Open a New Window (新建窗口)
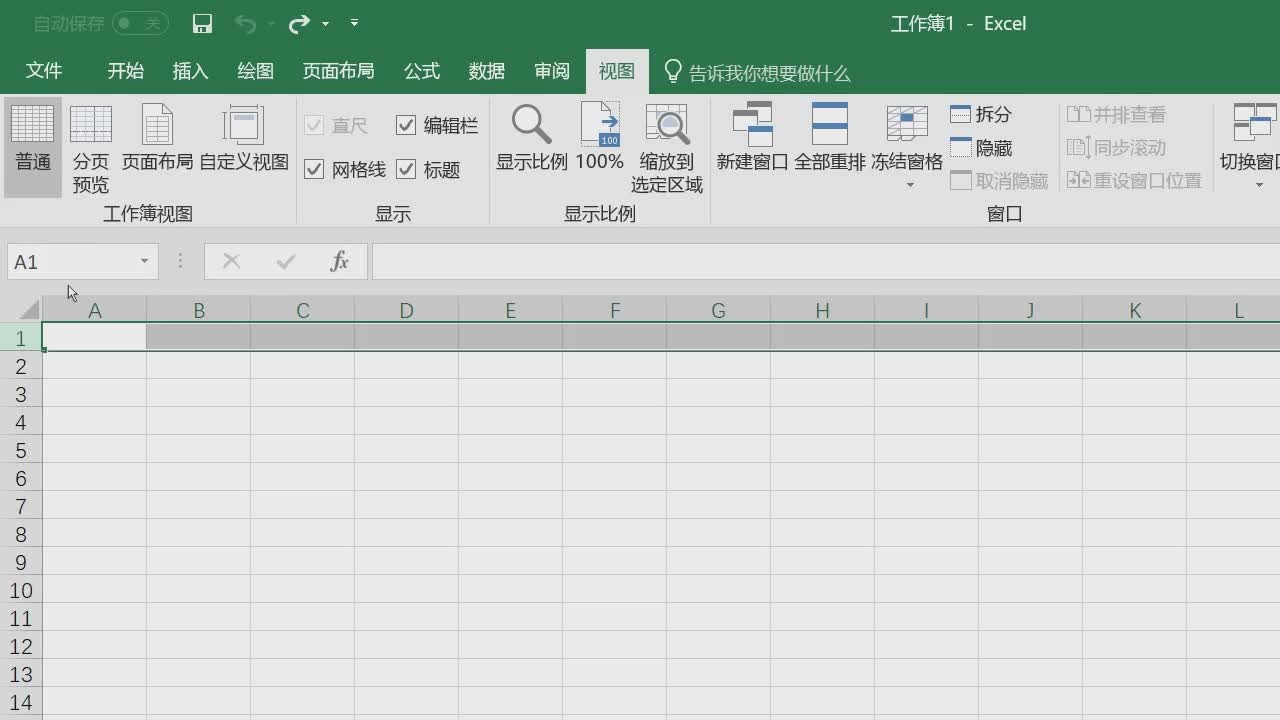 [x=752, y=138]
